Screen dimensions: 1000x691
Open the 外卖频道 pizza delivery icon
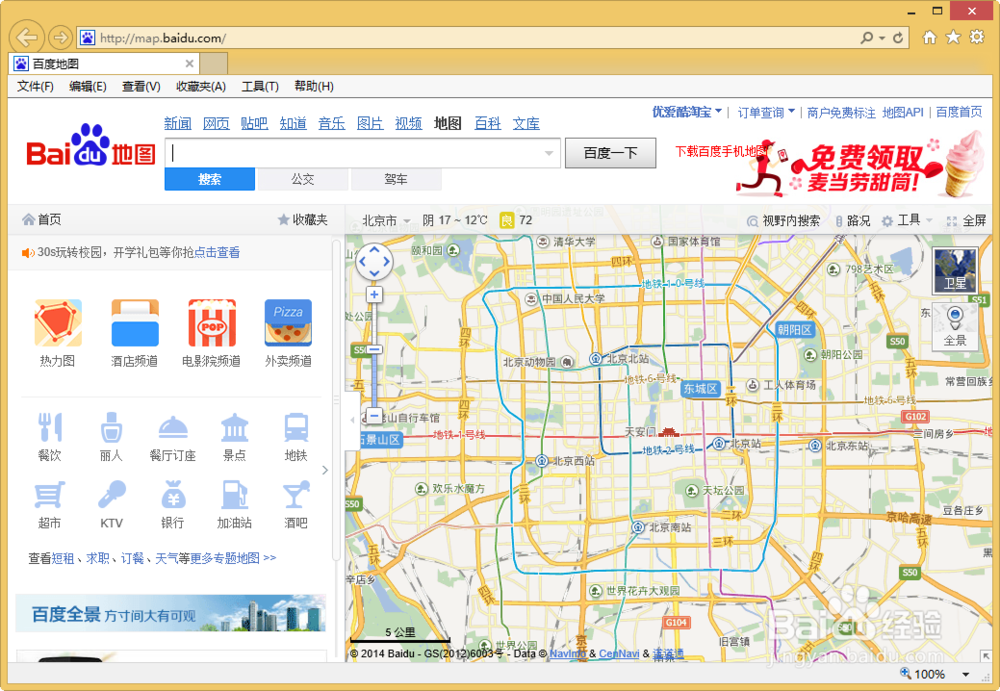288,323
